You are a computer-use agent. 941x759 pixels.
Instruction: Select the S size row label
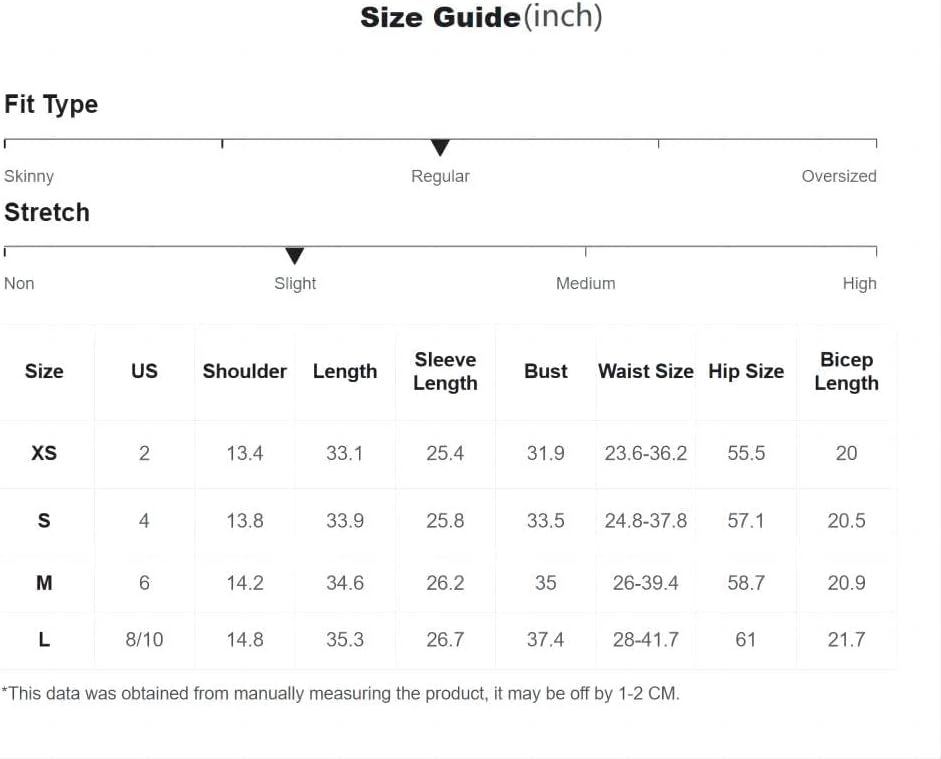click(44, 520)
